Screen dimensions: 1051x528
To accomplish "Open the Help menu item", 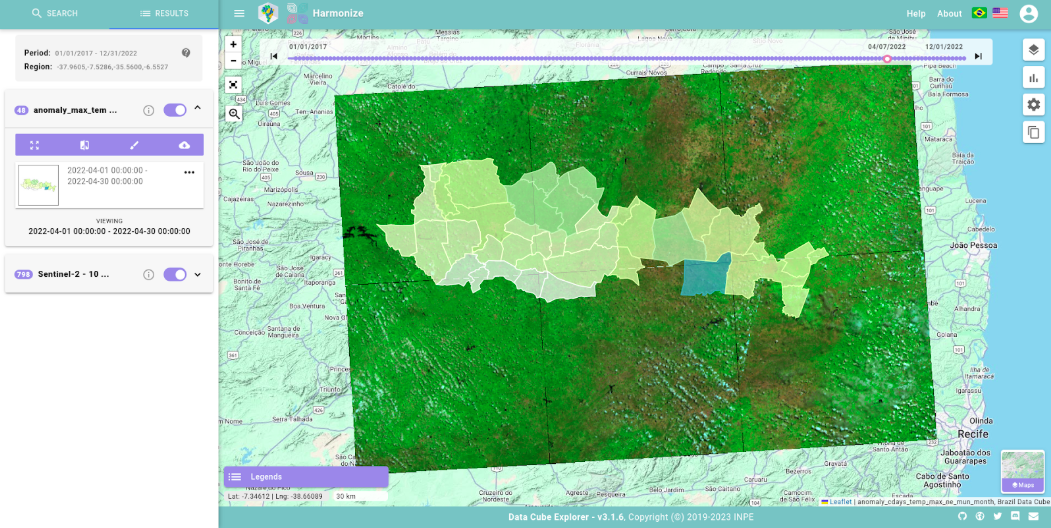I will point(915,14).
